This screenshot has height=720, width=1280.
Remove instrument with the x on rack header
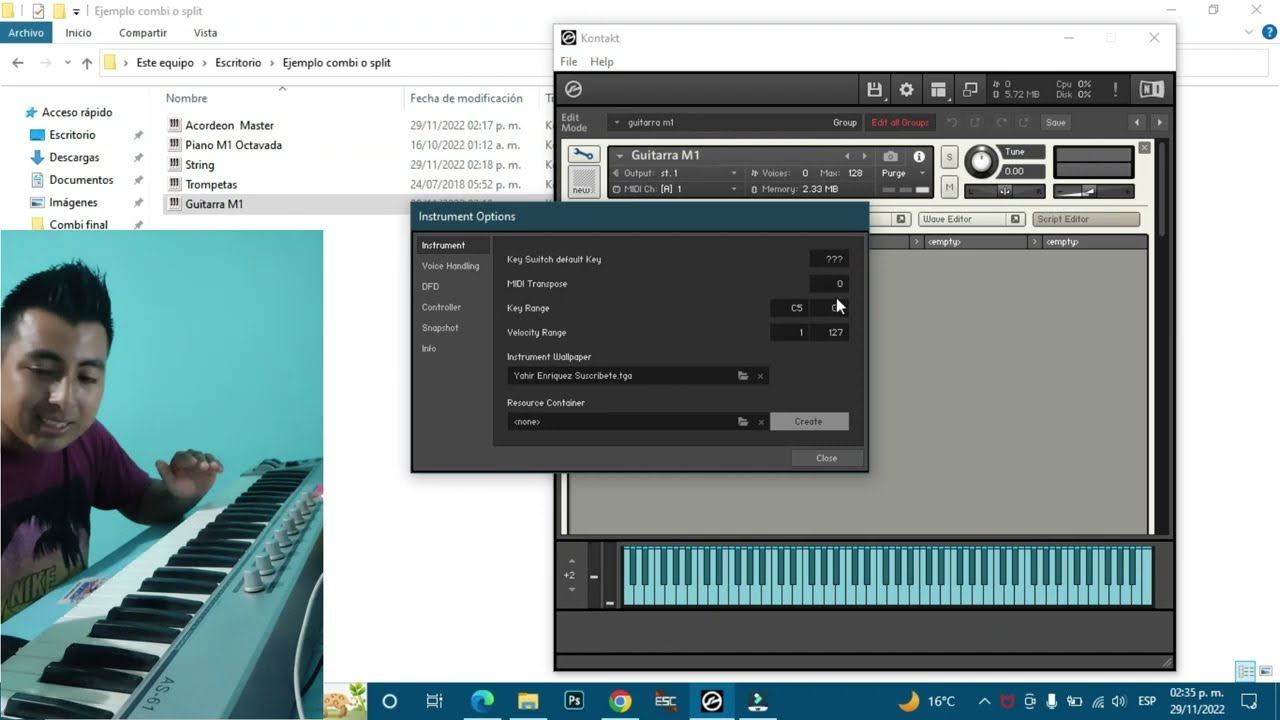[1145, 148]
